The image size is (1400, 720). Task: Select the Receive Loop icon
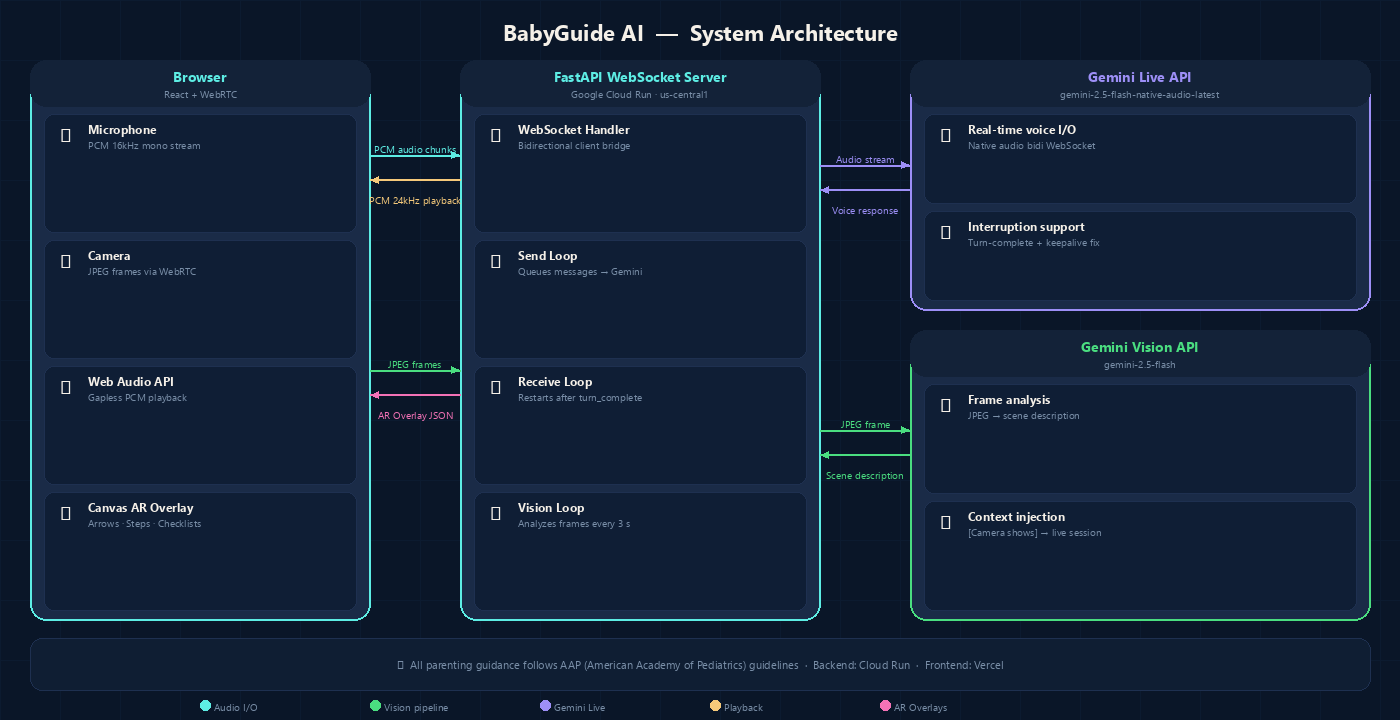tap(496, 387)
